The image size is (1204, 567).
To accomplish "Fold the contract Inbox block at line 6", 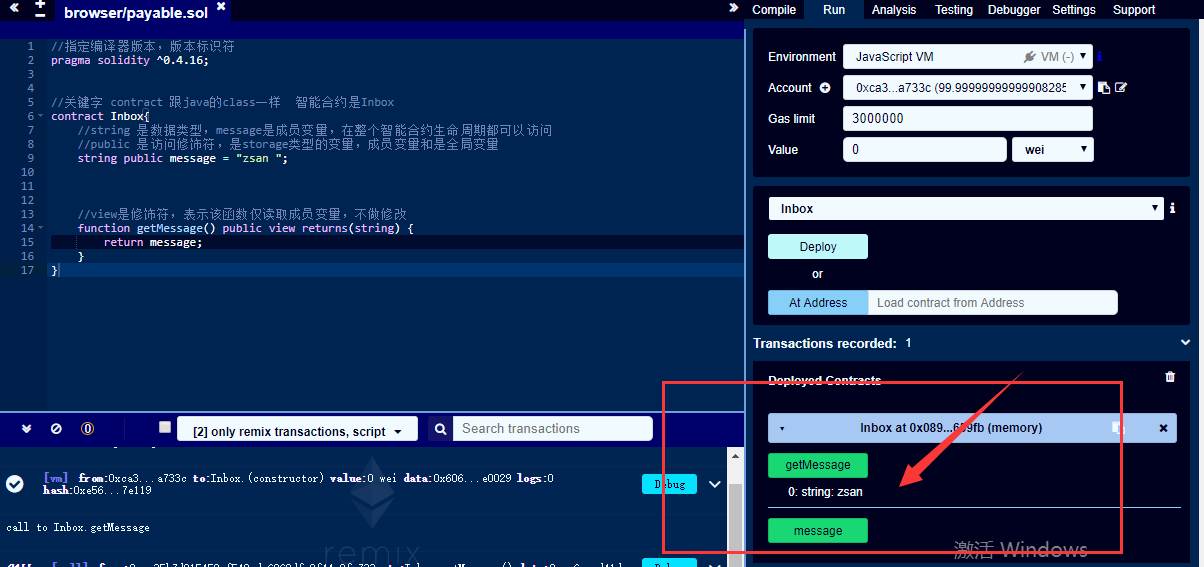I will point(41,117).
